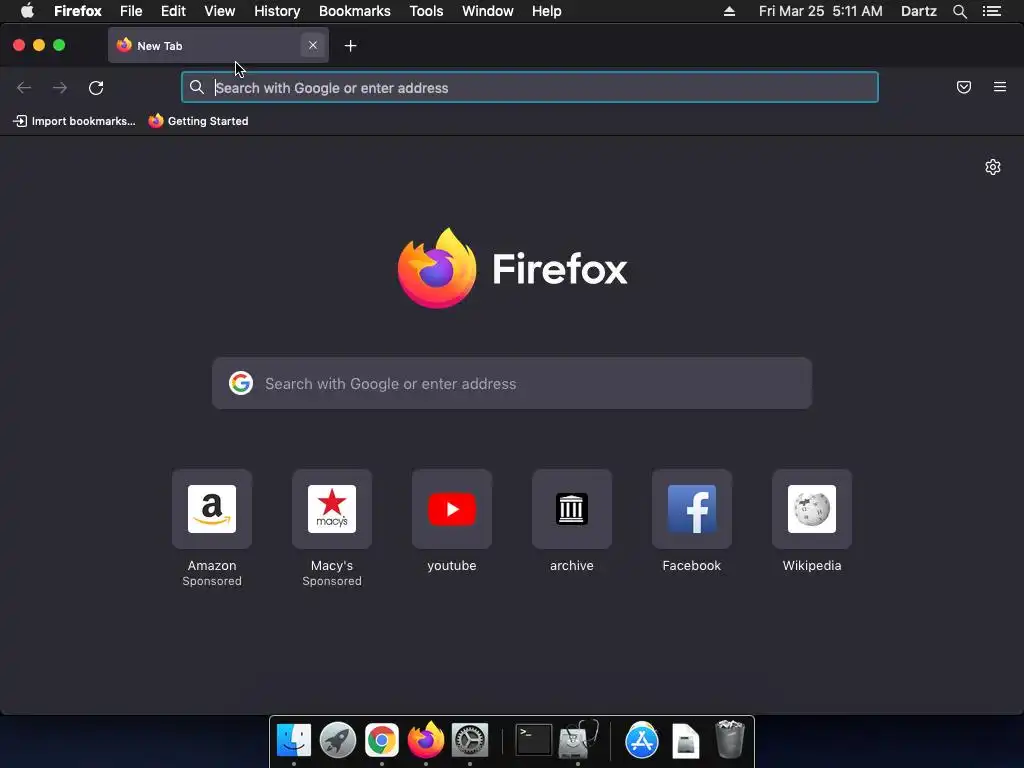The image size is (1024, 768).
Task: Reload the current page
Action: (96, 88)
